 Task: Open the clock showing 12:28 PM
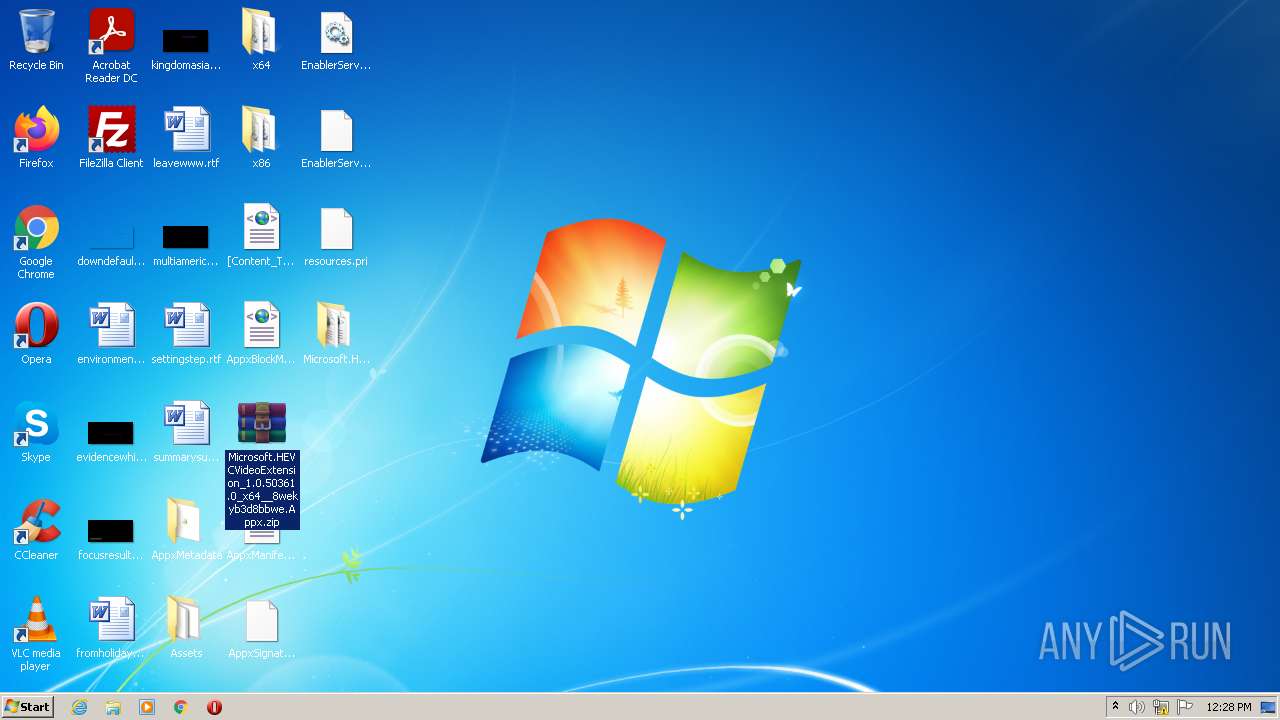pos(1229,707)
